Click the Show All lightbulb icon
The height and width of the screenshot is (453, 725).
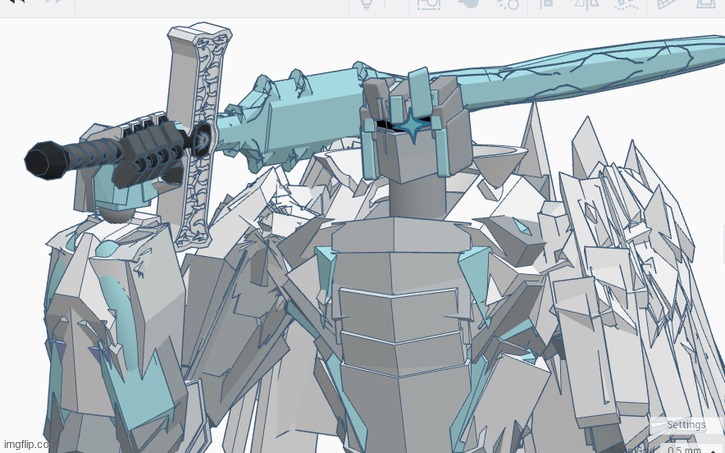[x=366, y=4]
